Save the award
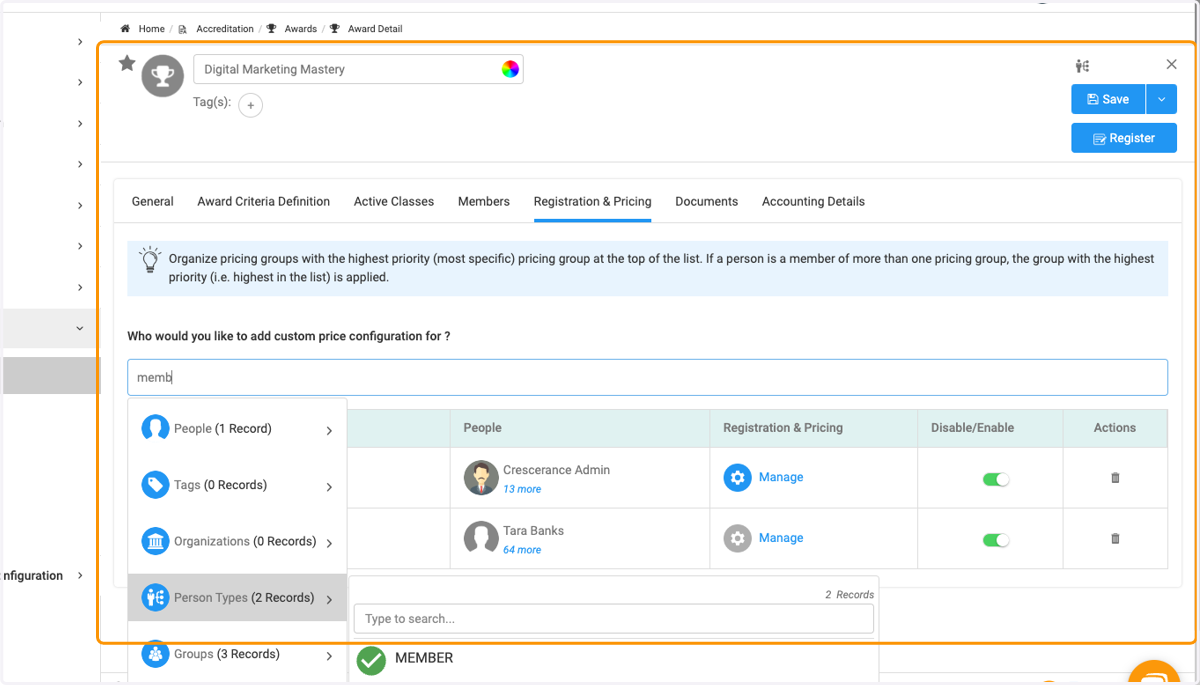Image resolution: width=1200 pixels, height=685 pixels. (1108, 99)
